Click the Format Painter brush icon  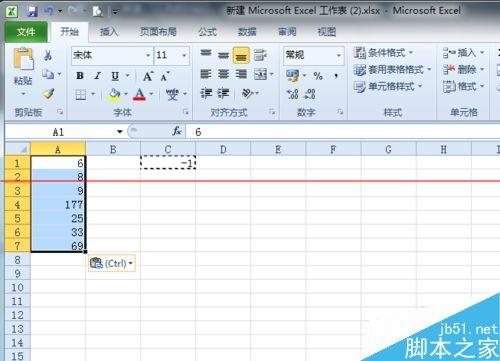pos(49,94)
